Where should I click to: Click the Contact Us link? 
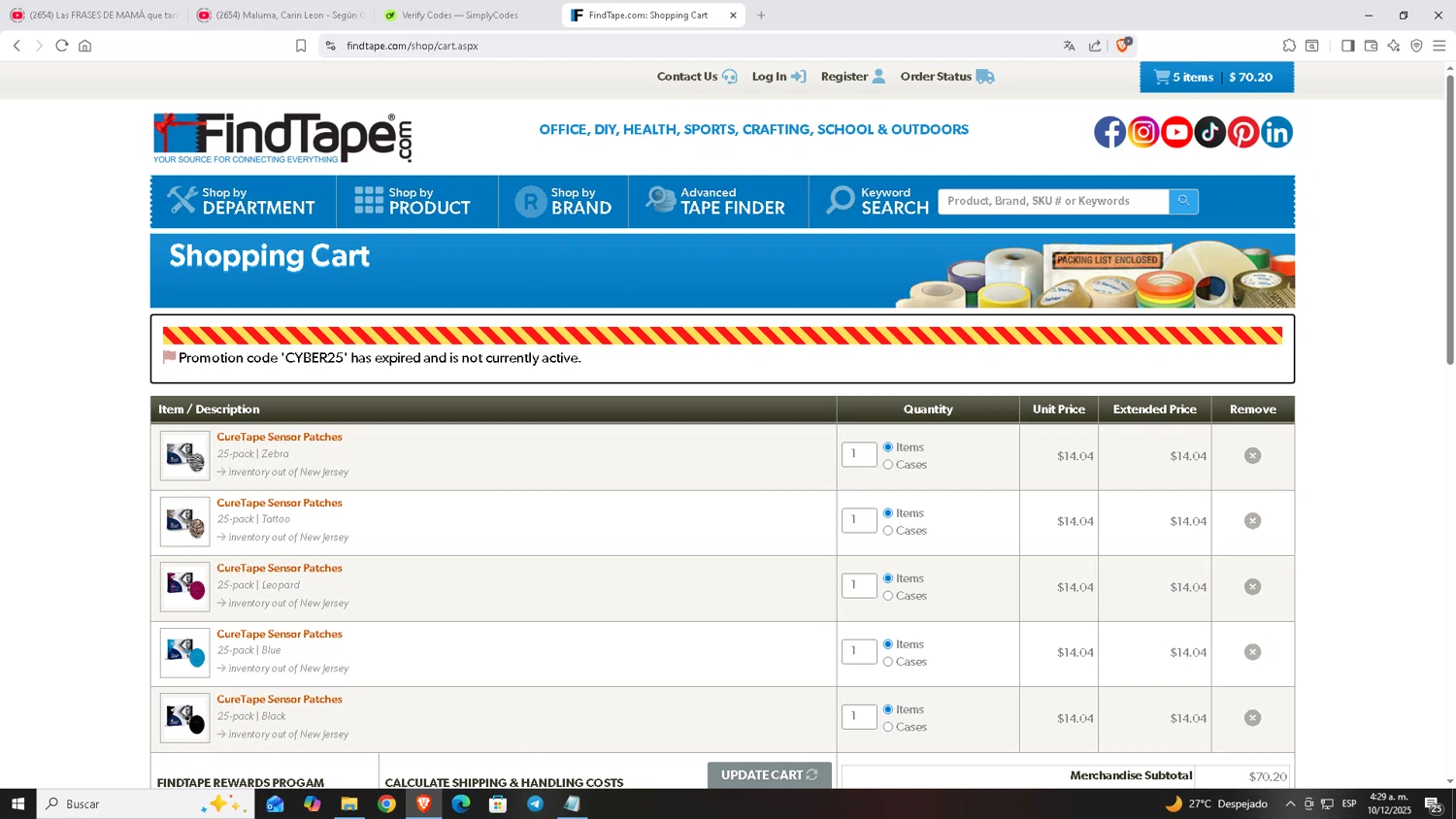point(697,77)
